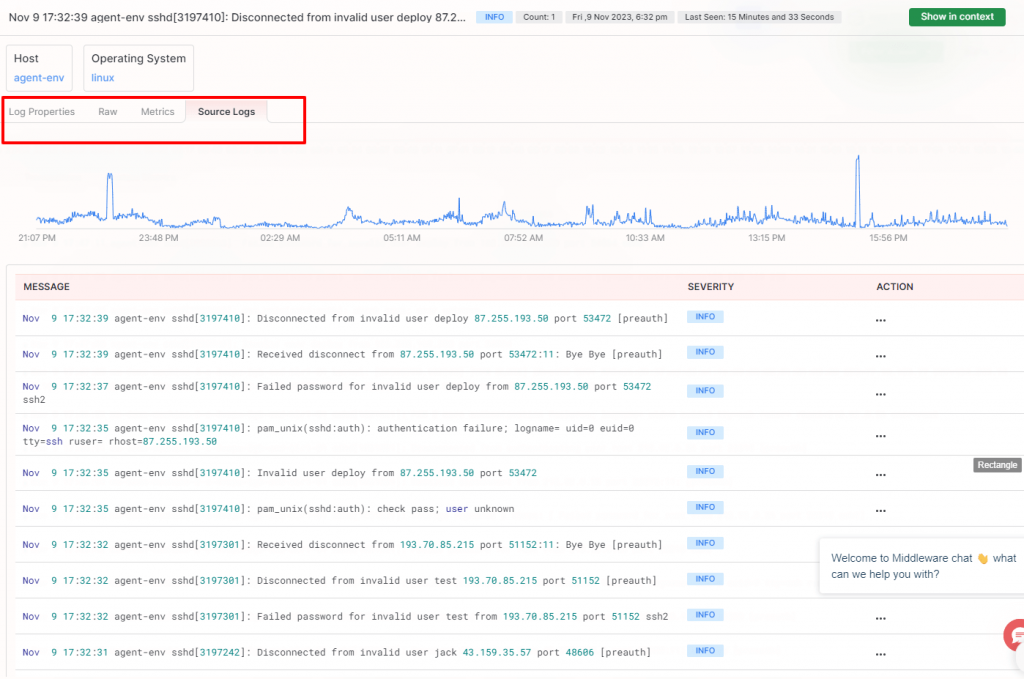Click the 02:29 AM axis label
1024x679 pixels.
coord(280,238)
